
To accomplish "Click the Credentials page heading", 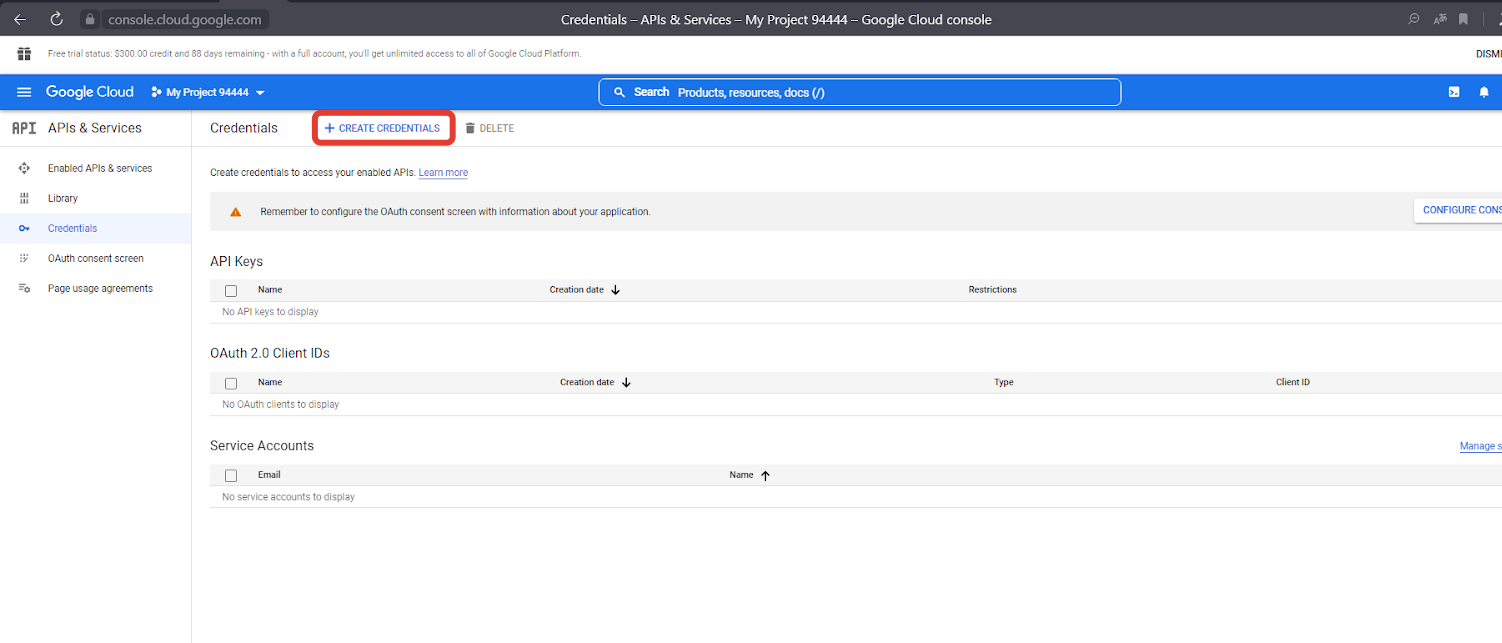I will click(x=244, y=128).
